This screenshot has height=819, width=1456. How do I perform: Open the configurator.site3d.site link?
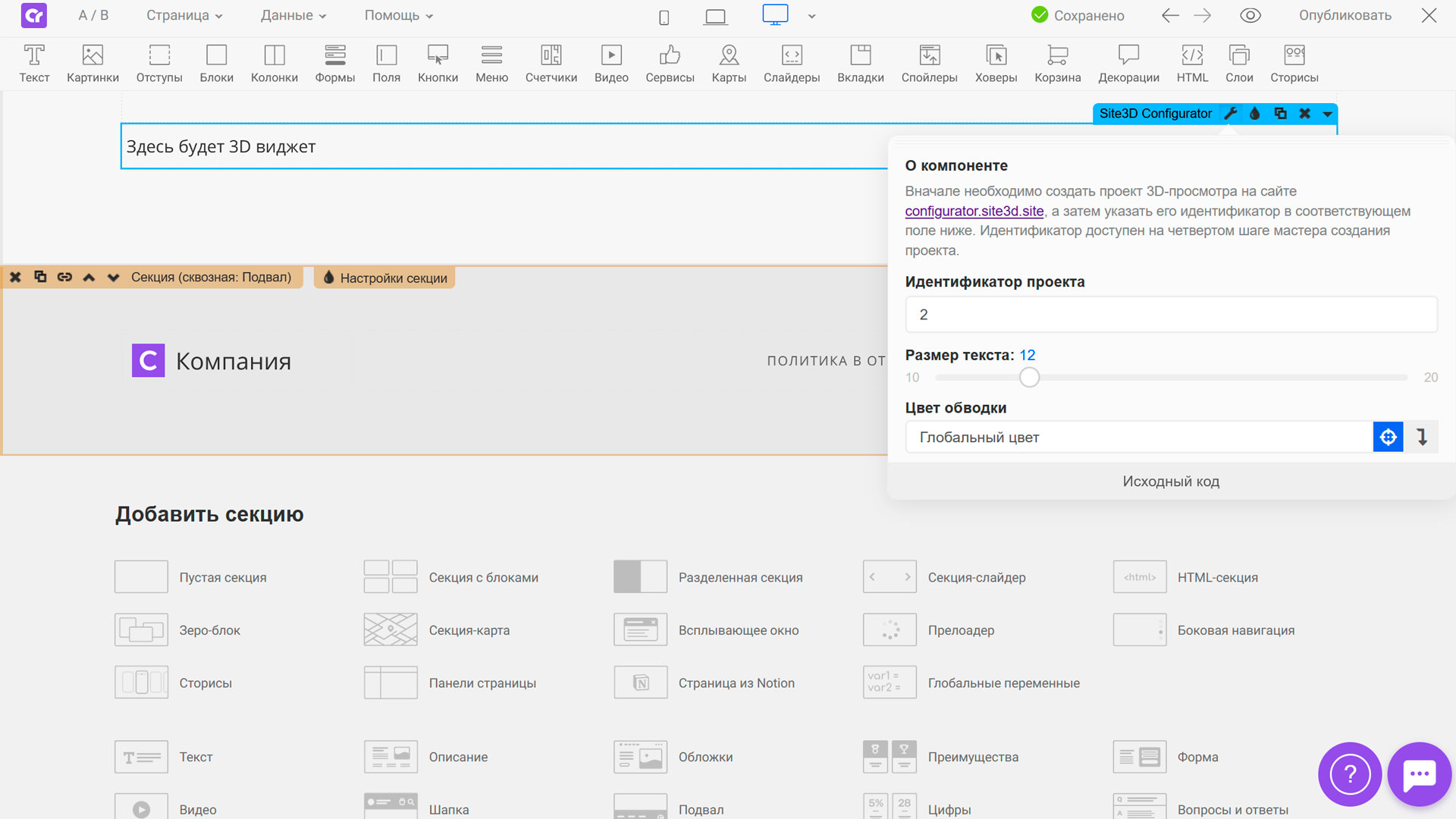pyautogui.click(x=974, y=211)
